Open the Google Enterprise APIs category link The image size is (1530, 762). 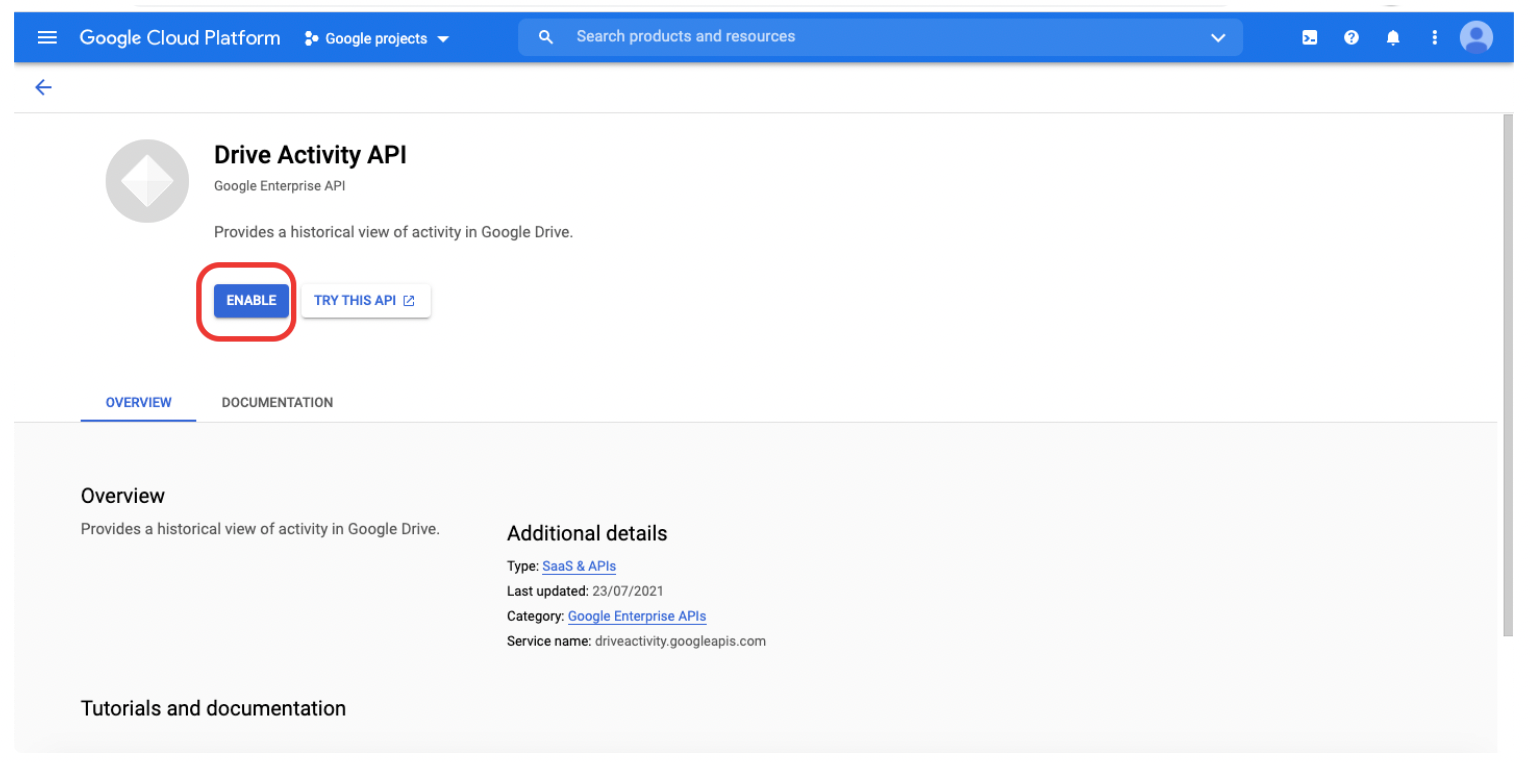pyautogui.click(x=637, y=616)
